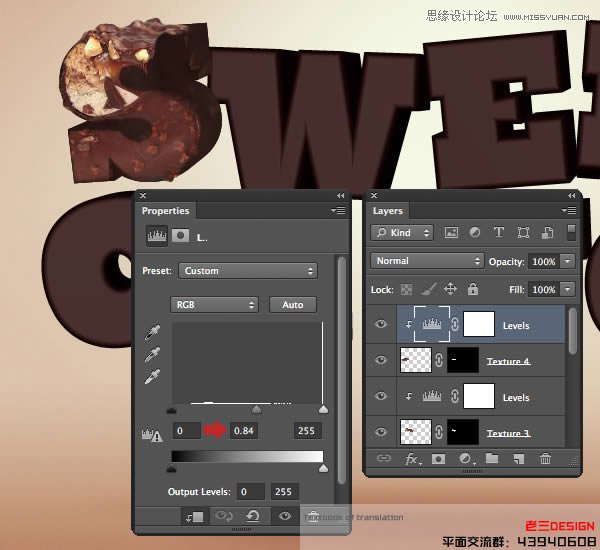
Task: Filter layers by shape layers icon
Action: pyautogui.click(x=523, y=232)
